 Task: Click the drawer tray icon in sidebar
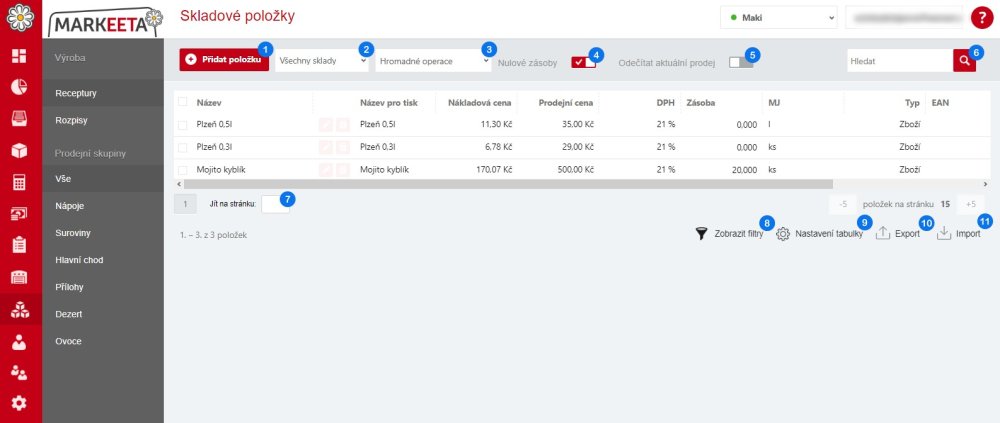(x=20, y=119)
